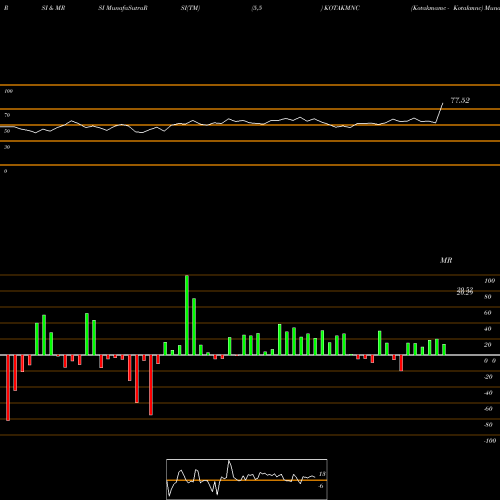Image resolution: width=500 pixels, height=500 pixels.
Task: Click the 70 level label on RSI axis
Action: coord(7,115)
